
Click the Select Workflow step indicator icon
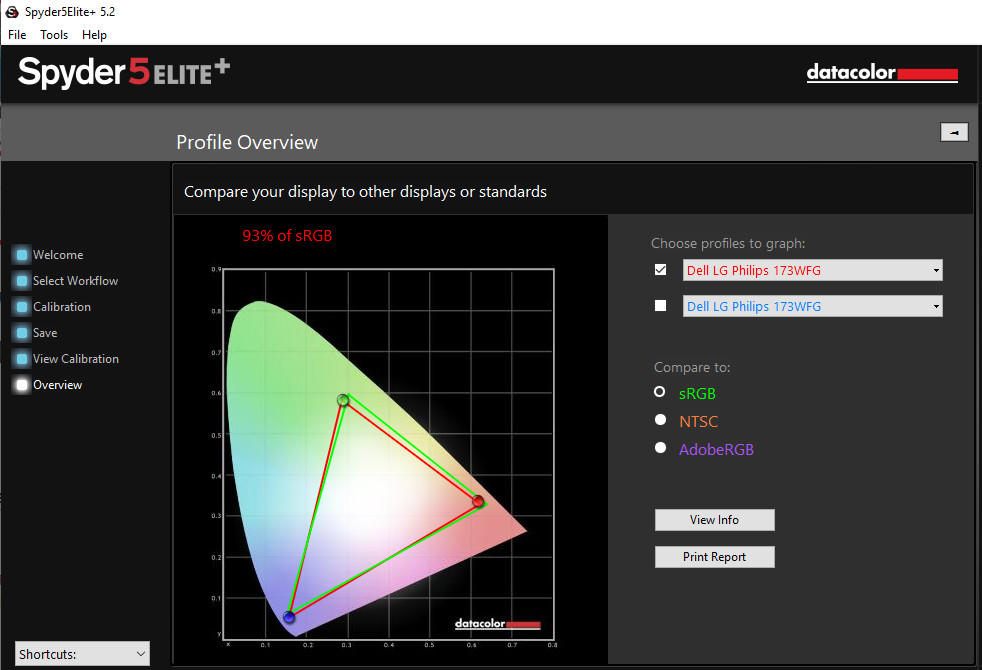tap(22, 281)
